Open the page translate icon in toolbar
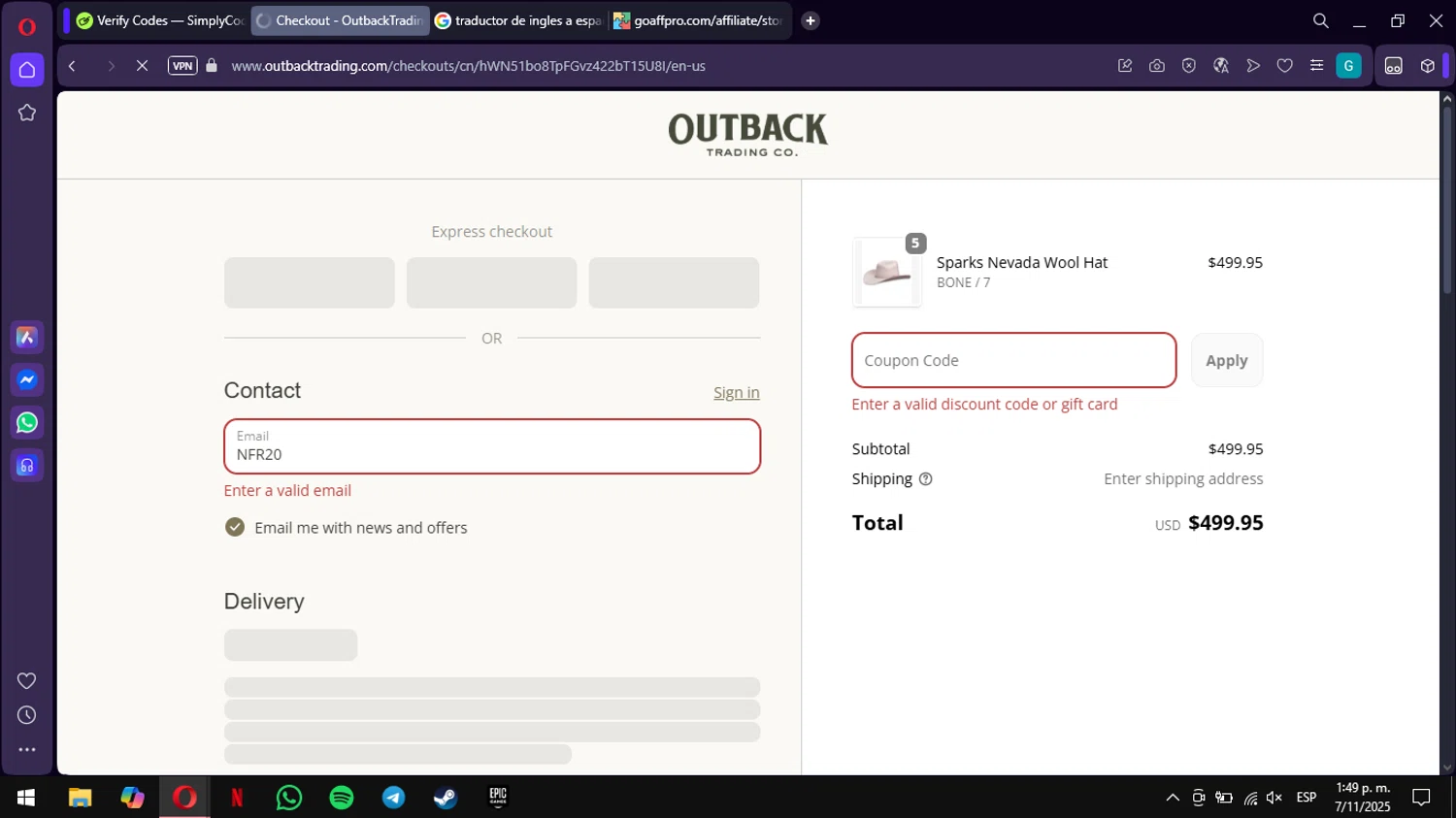Viewport: 1456px width, 818px height. click(x=1221, y=66)
